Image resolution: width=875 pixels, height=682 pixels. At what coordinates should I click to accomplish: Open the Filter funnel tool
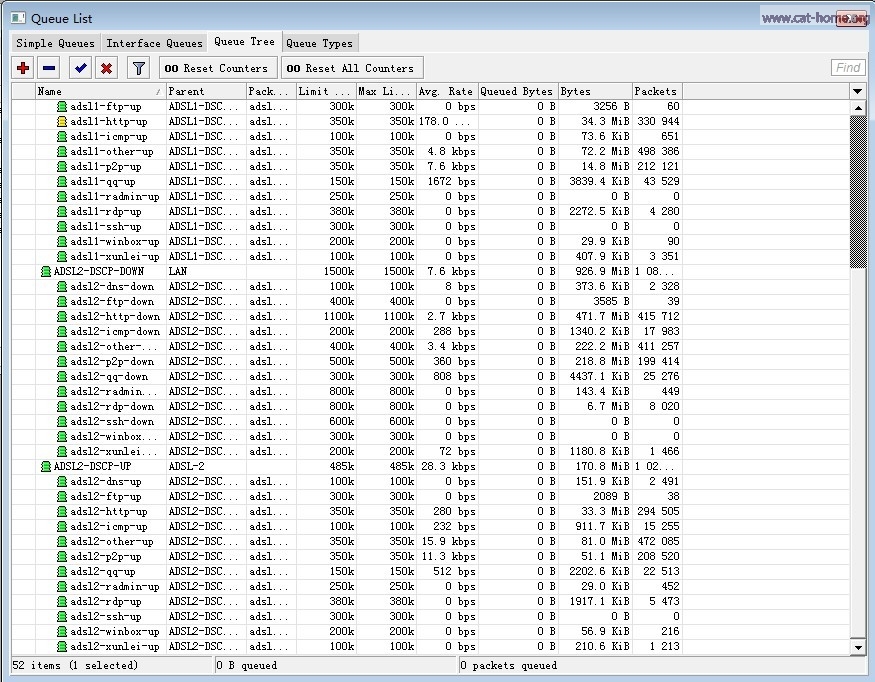point(139,68)
